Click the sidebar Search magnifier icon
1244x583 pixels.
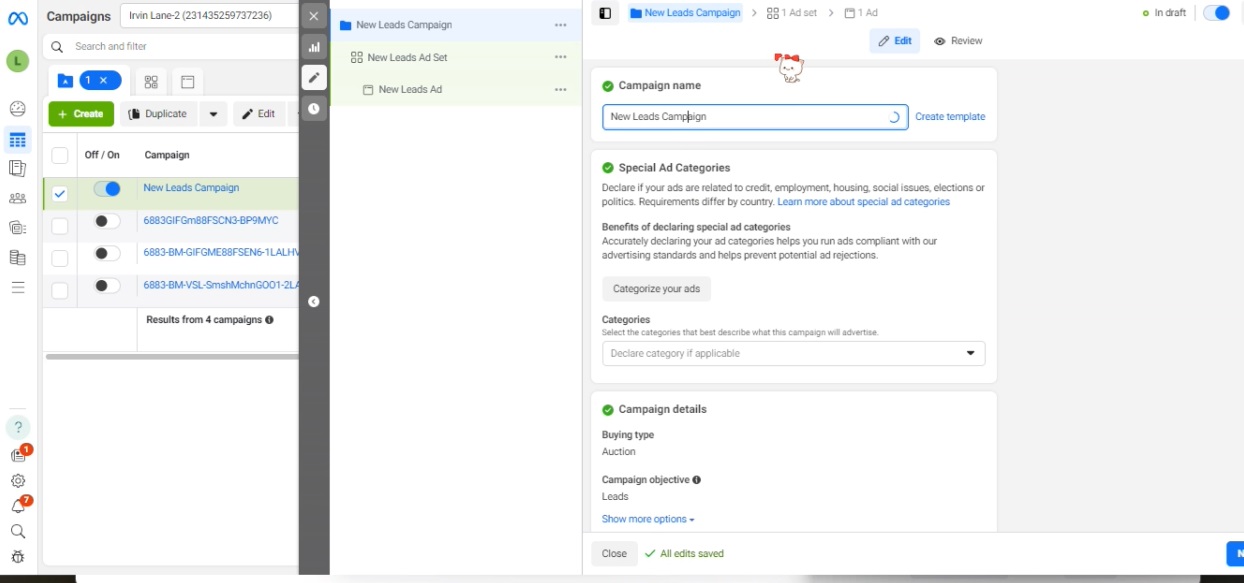[x=17, y=532]
